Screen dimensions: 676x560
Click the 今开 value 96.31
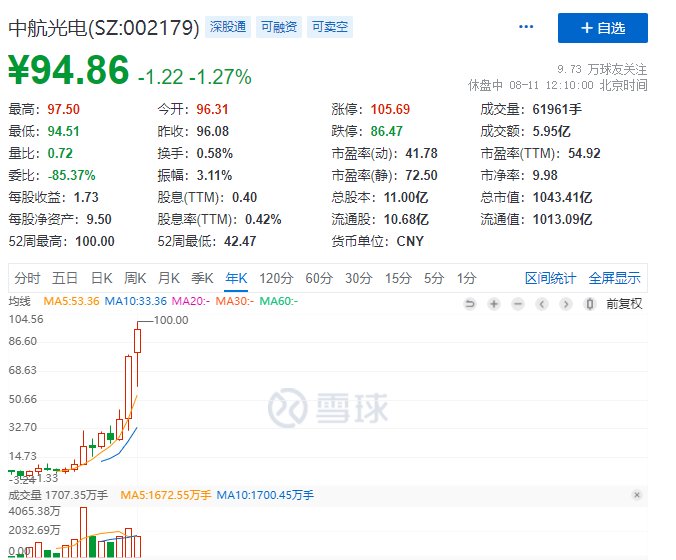click(x=212, y=109)
